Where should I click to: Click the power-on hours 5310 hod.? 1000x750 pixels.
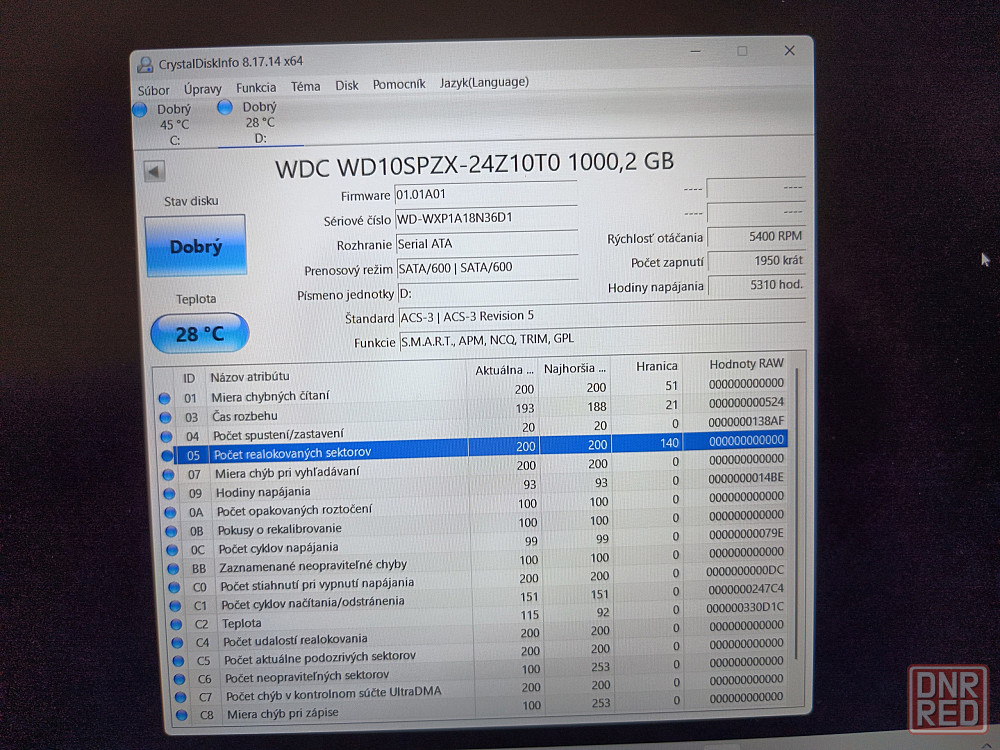[x=757, y=285]
